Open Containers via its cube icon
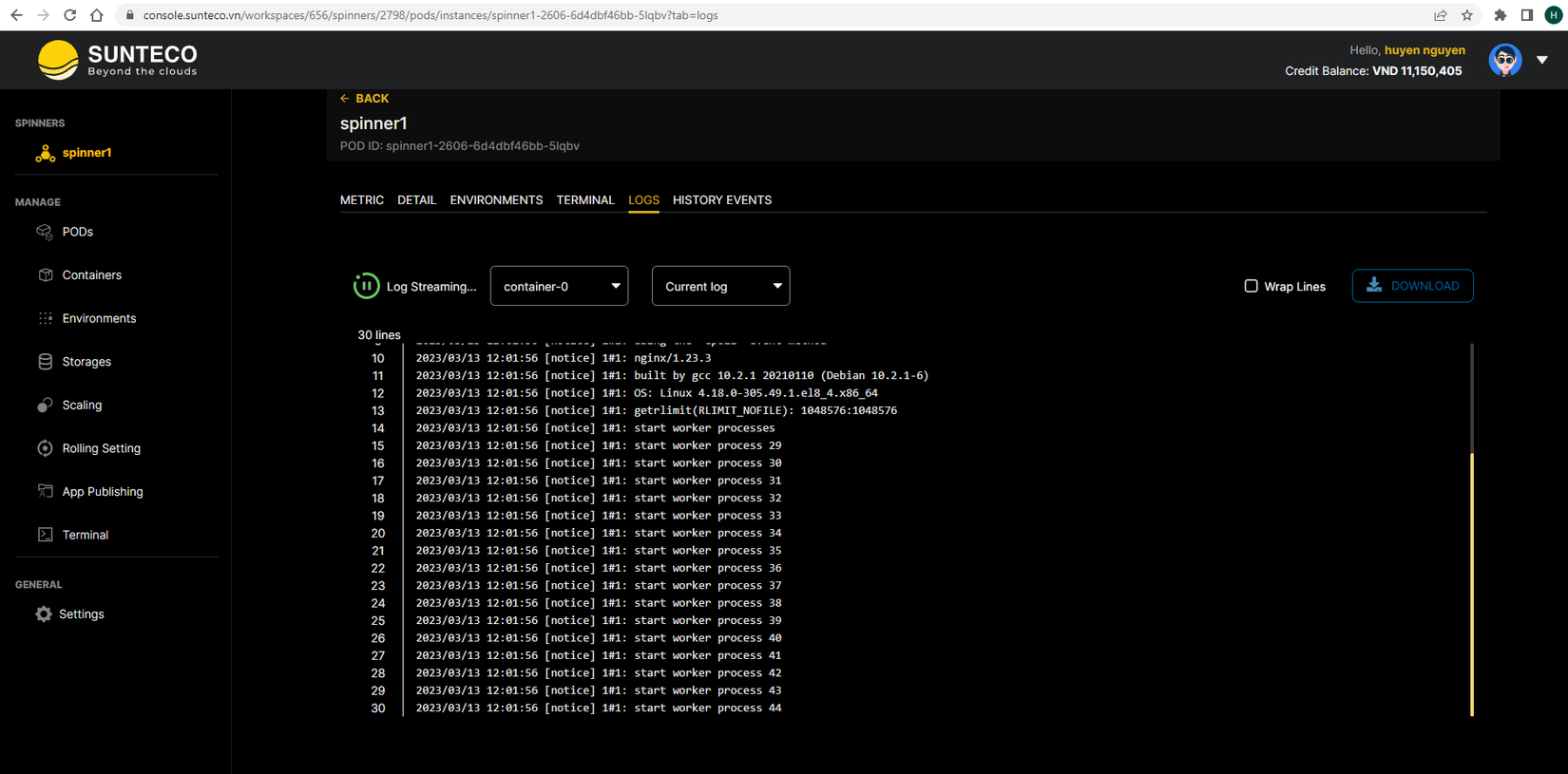Screen dimensions: 1568x774 pyautogui.click(x=45, y=274)
